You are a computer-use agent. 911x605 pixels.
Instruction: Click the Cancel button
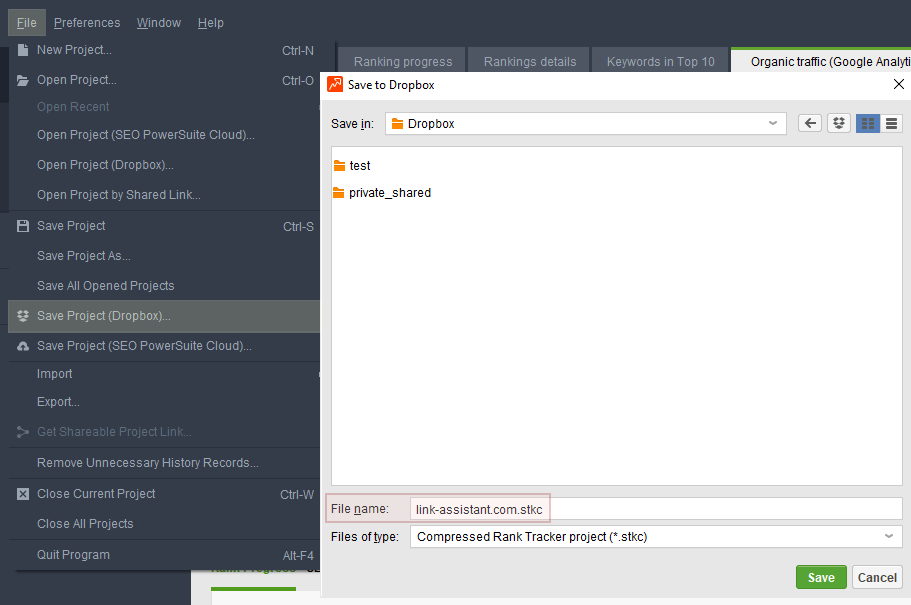tap(877, 577)
